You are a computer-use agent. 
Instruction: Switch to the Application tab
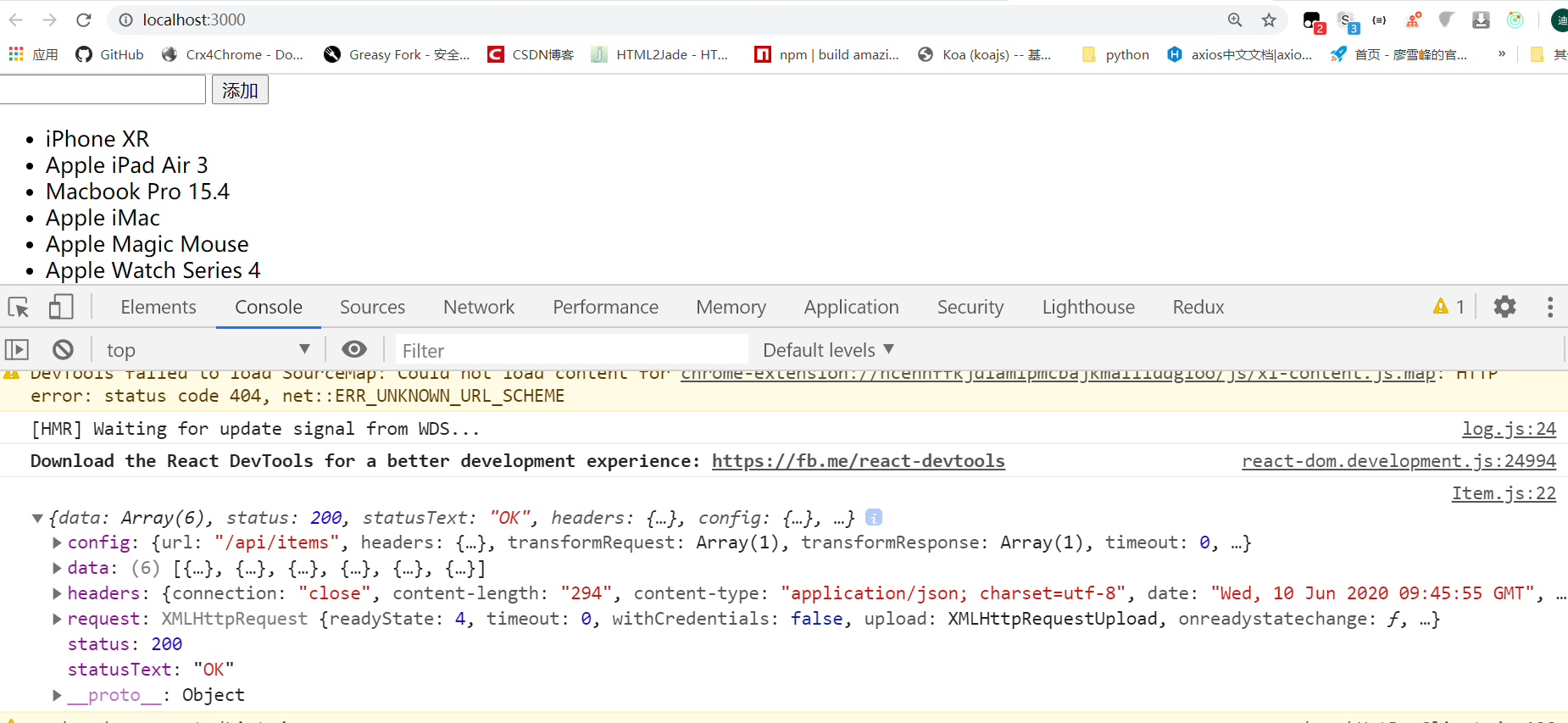851,307
